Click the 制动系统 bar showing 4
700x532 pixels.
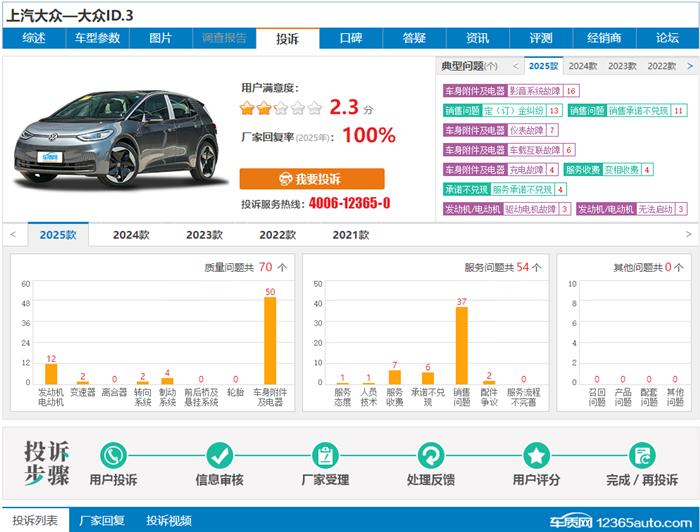tap(167, 381)
